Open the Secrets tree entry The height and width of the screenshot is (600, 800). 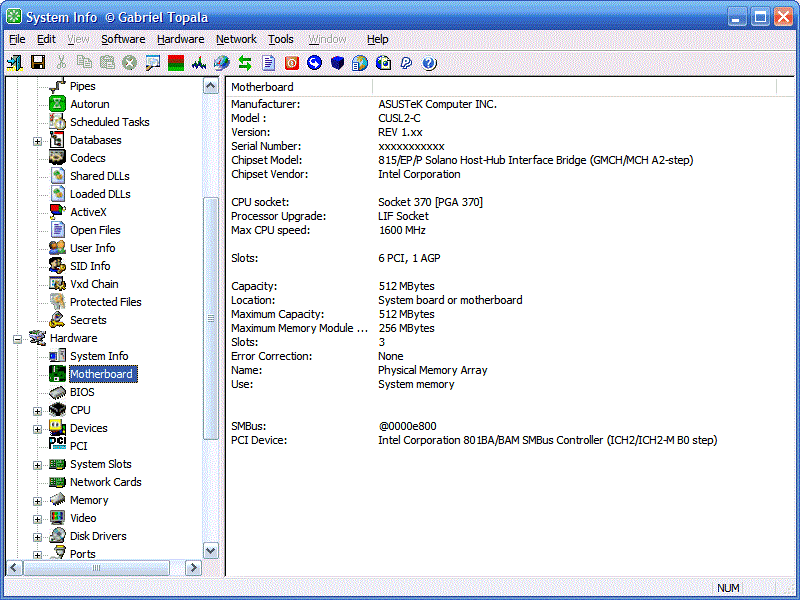click(x=88, y=320)
